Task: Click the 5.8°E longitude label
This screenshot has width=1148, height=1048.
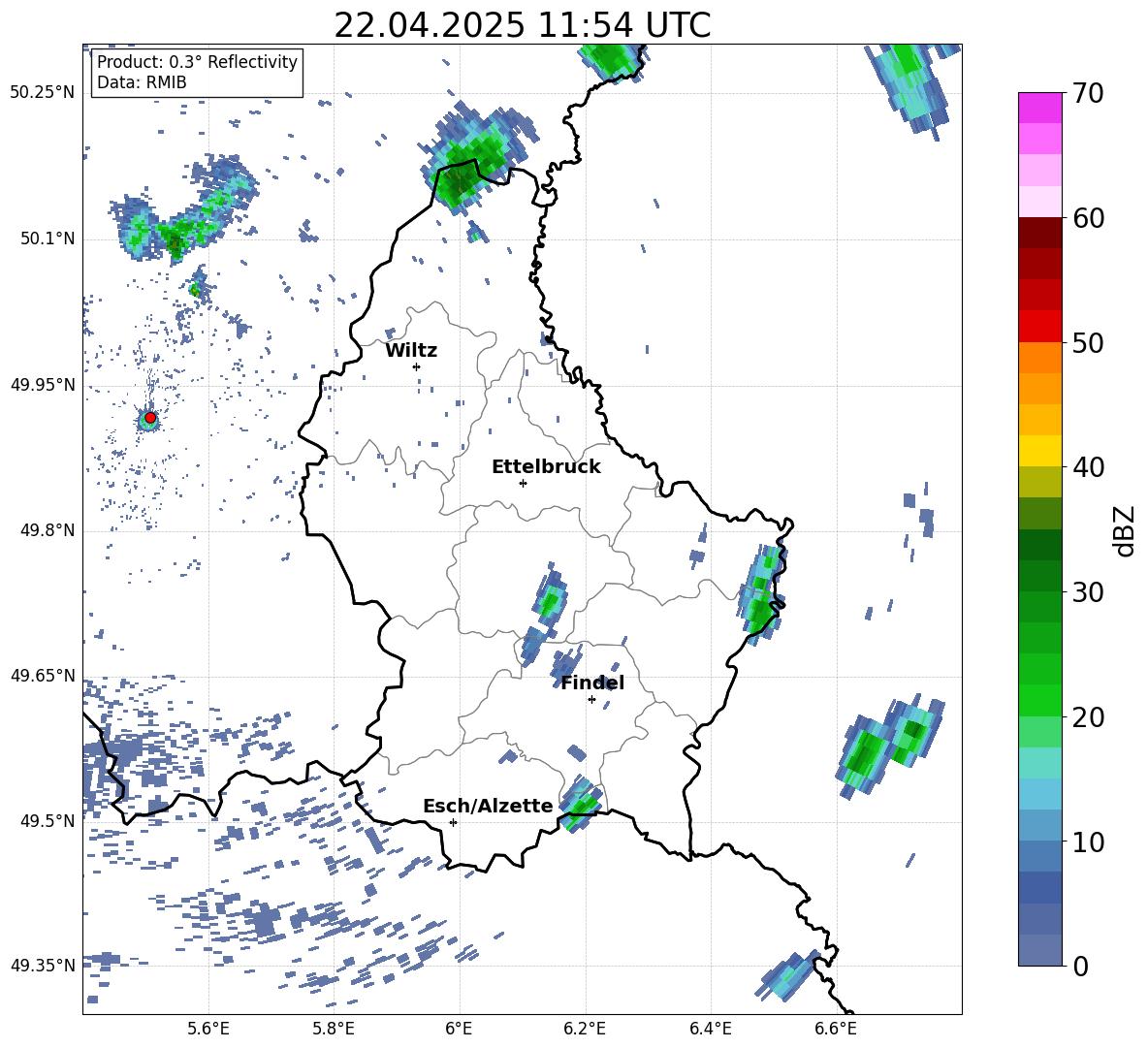Action: pos(334,1029)
